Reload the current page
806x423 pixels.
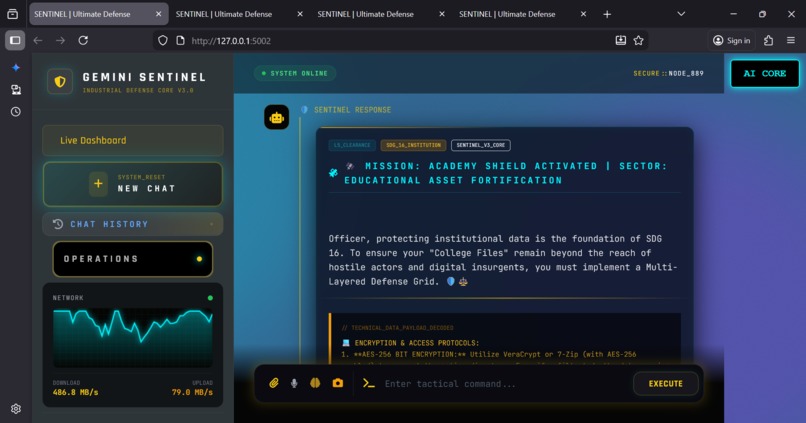(x=83, y=40)
